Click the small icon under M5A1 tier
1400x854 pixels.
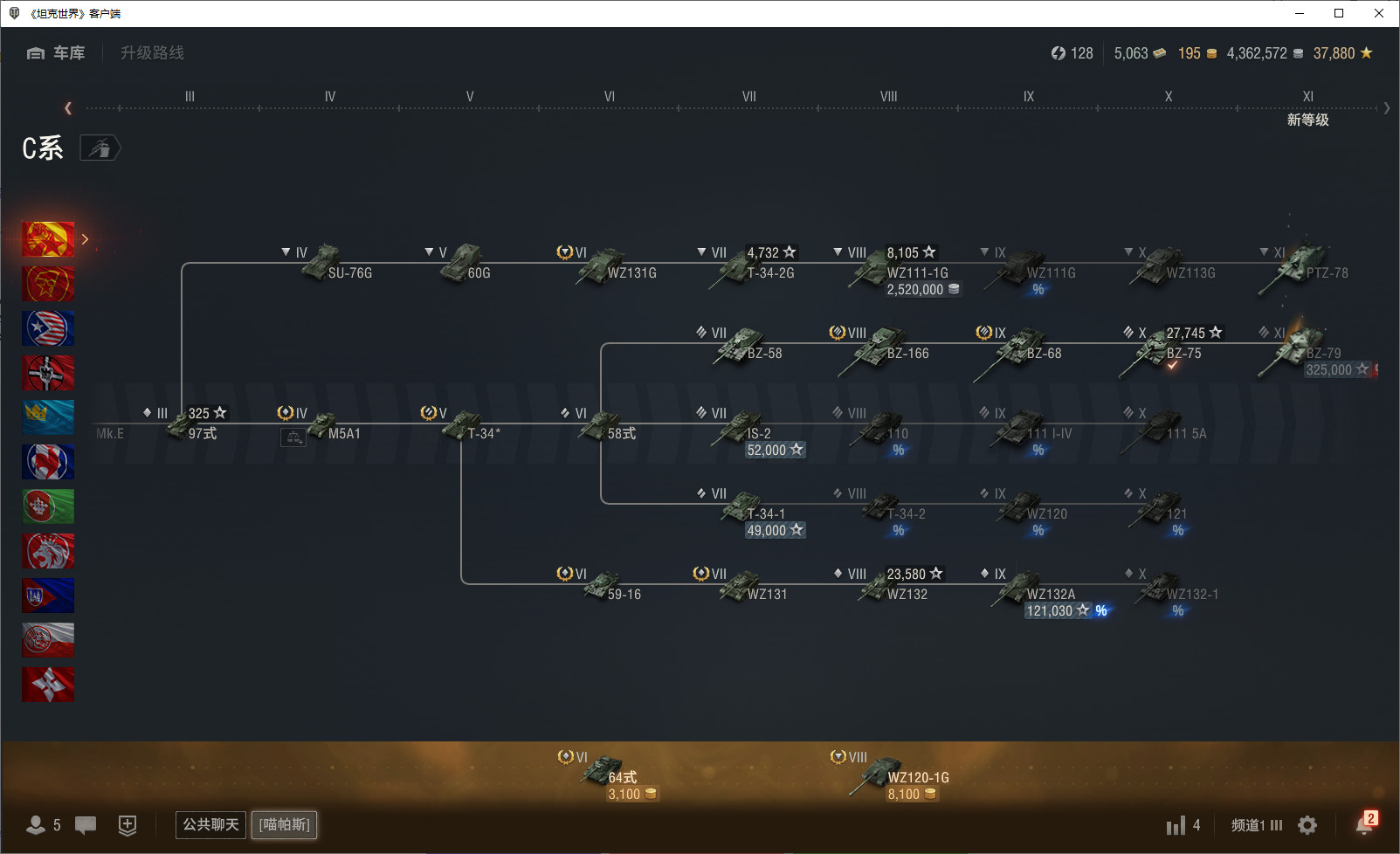click(293, 438)
